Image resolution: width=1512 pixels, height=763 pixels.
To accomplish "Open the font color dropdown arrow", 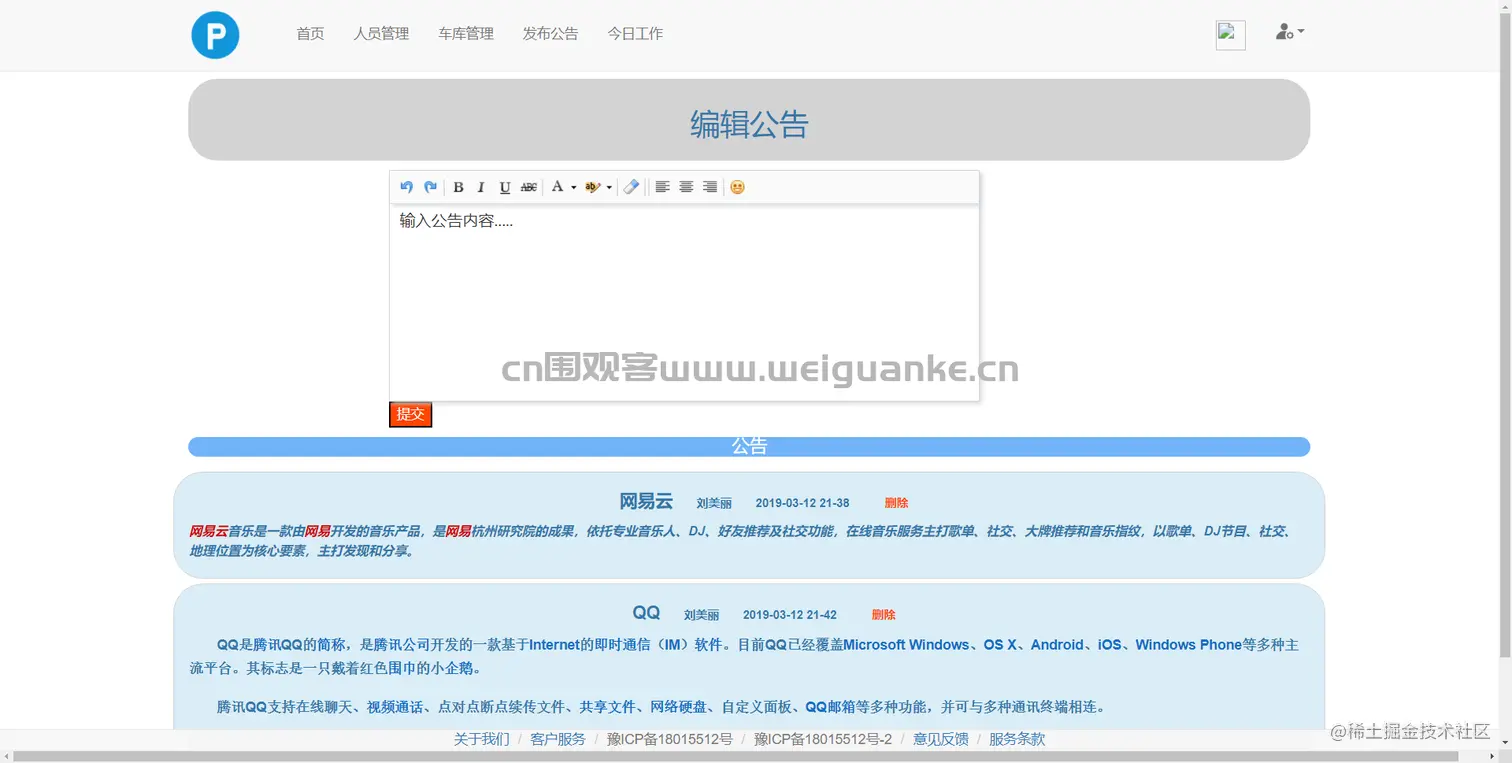I will pos(573,187).
